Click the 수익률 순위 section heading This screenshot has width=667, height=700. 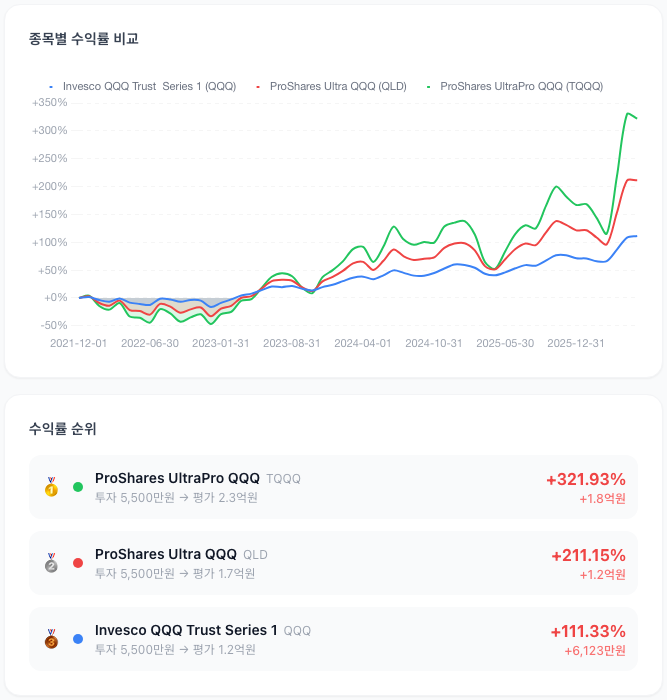[63, 429]
